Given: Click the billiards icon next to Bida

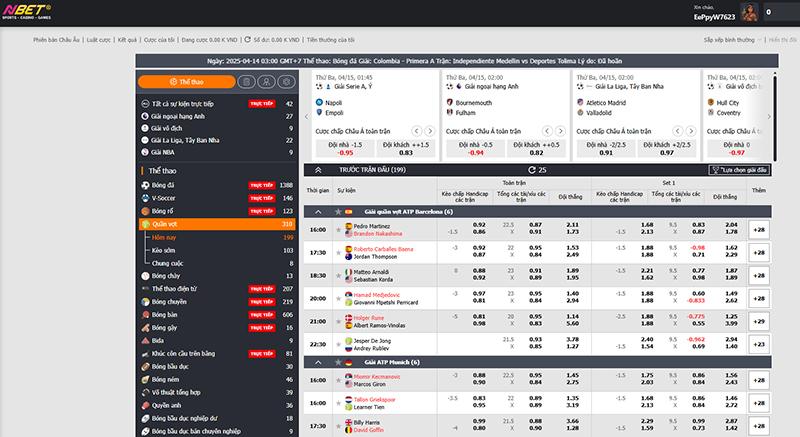Looking at the screenshot, I should (x=145, y=341).
